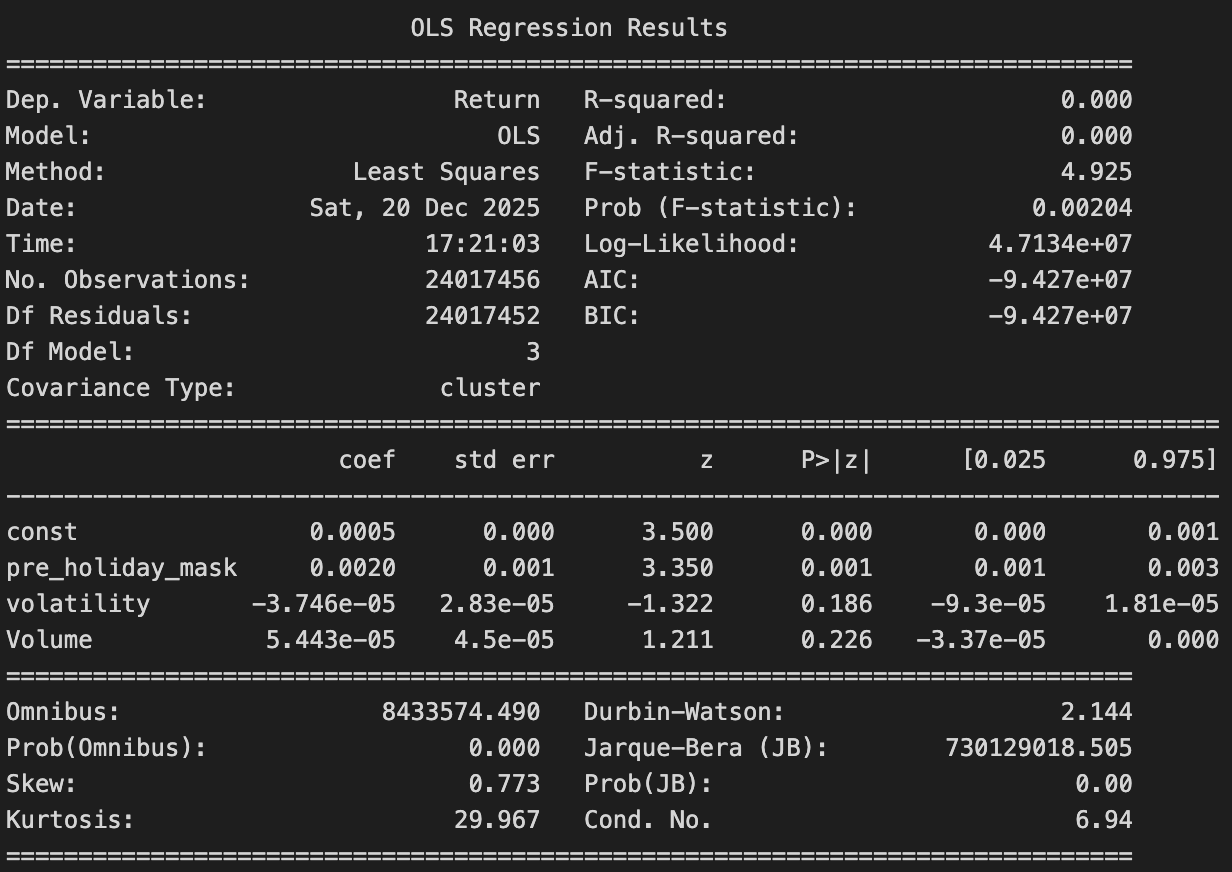The height and width of the screenshot is (872, 1232).
Task: Click the "std err" column header
Action: click(x=503, y=460)
